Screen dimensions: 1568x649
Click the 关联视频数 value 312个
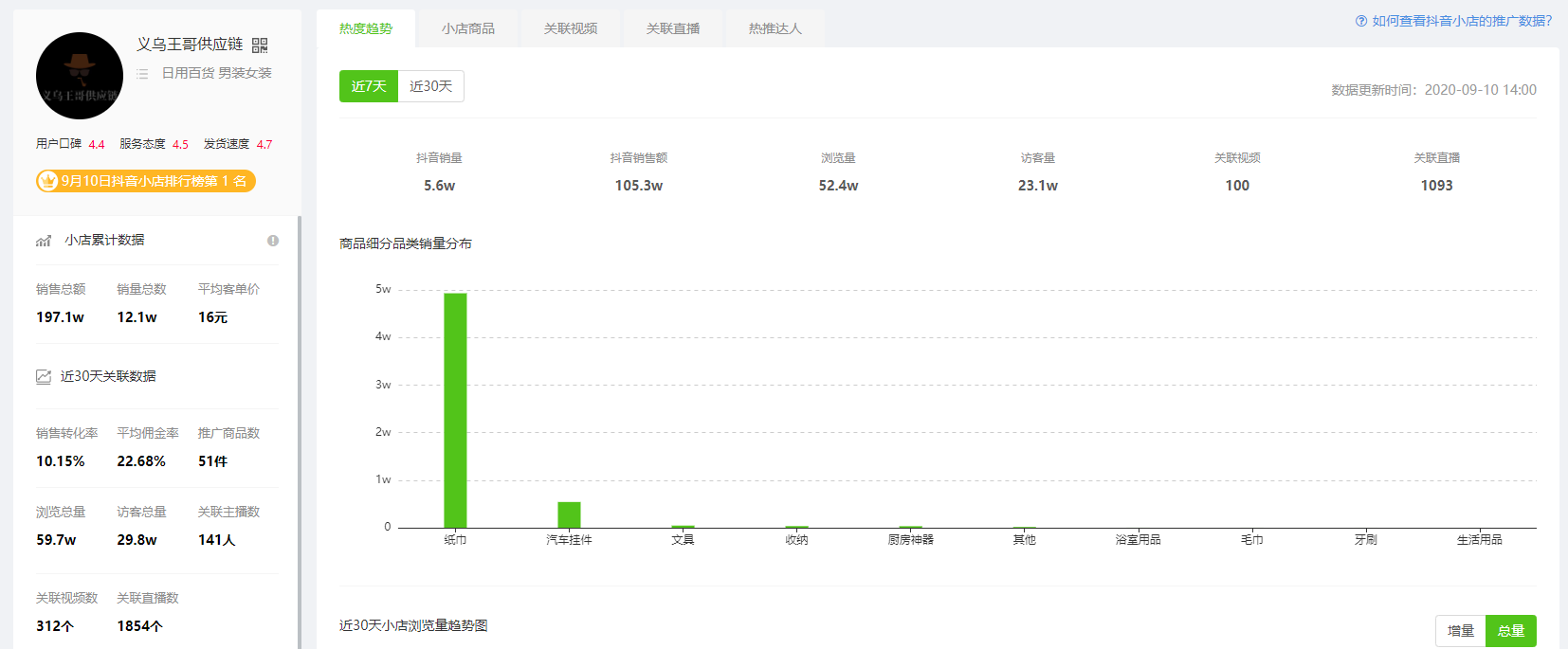point(55,626)
